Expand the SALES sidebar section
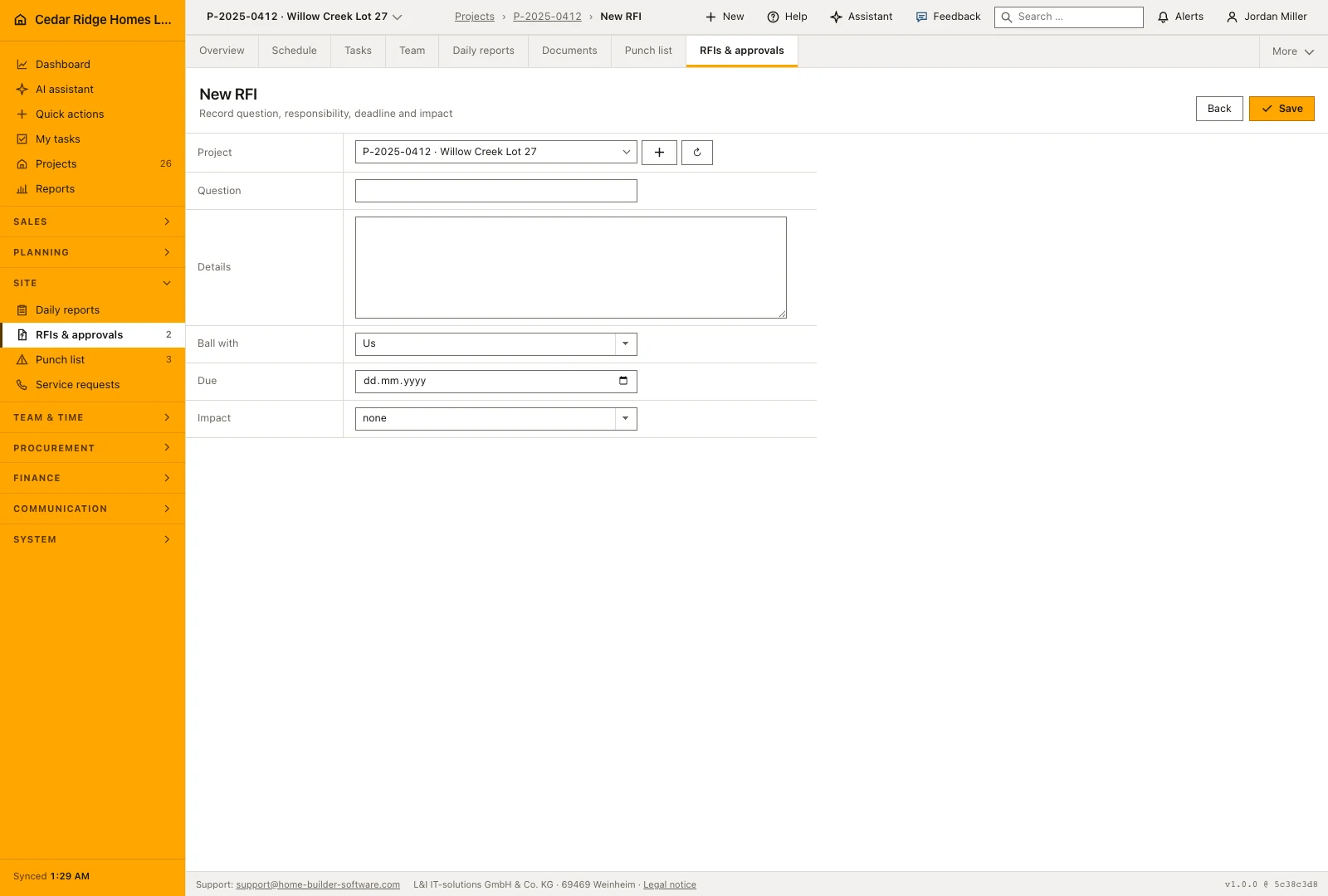Screen dimensions: 1328x896 point(92,222)
